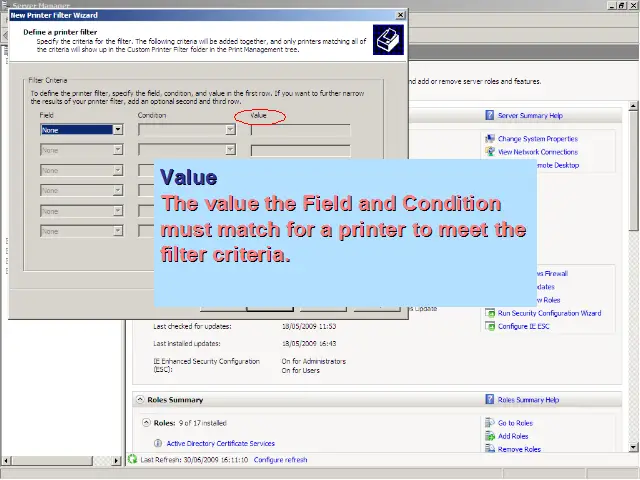Click the On for Administrators text
Viewport: 640px width, 480px height.
coord(313,361)
